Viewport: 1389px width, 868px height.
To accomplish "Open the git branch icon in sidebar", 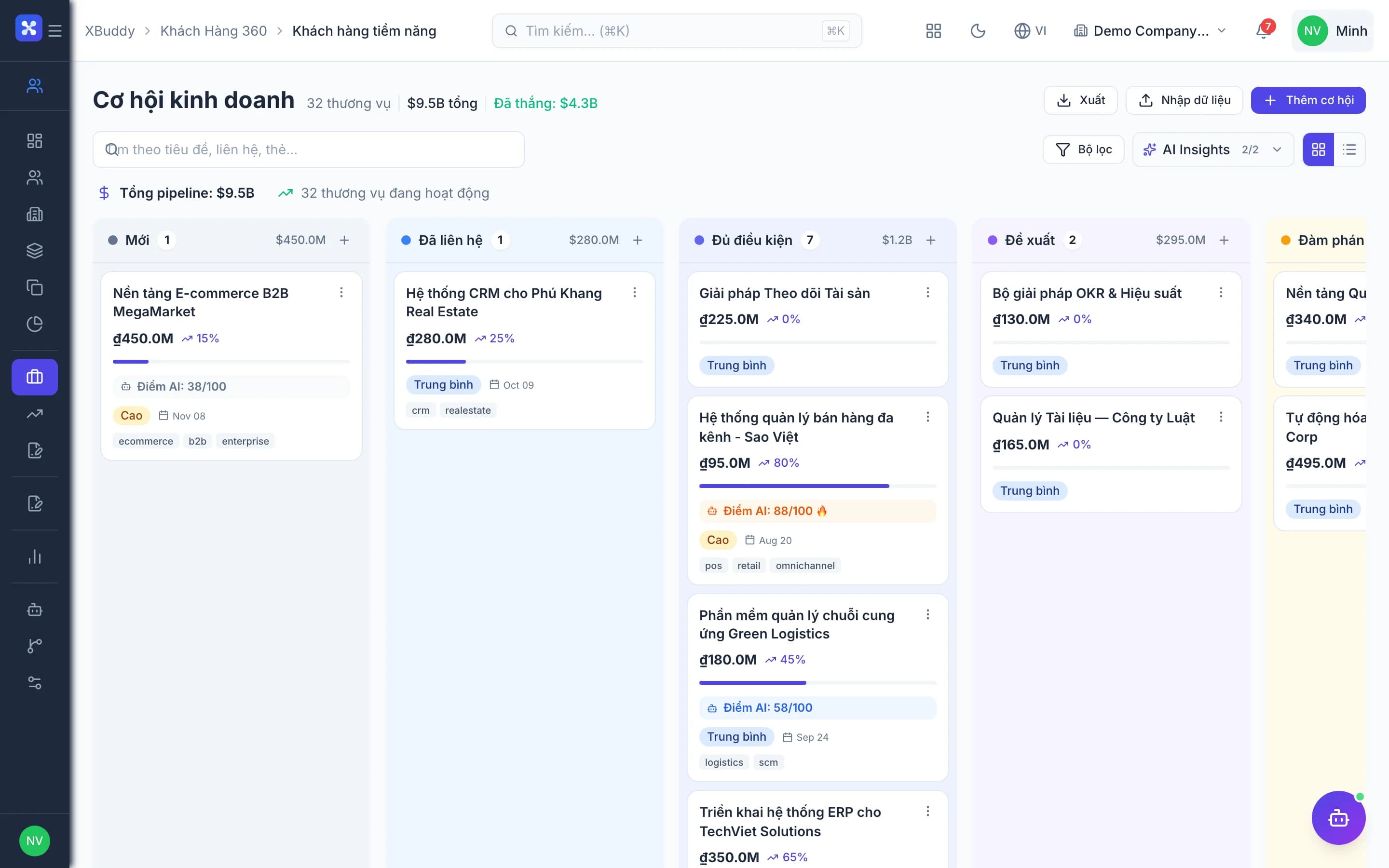I will 34,646.
